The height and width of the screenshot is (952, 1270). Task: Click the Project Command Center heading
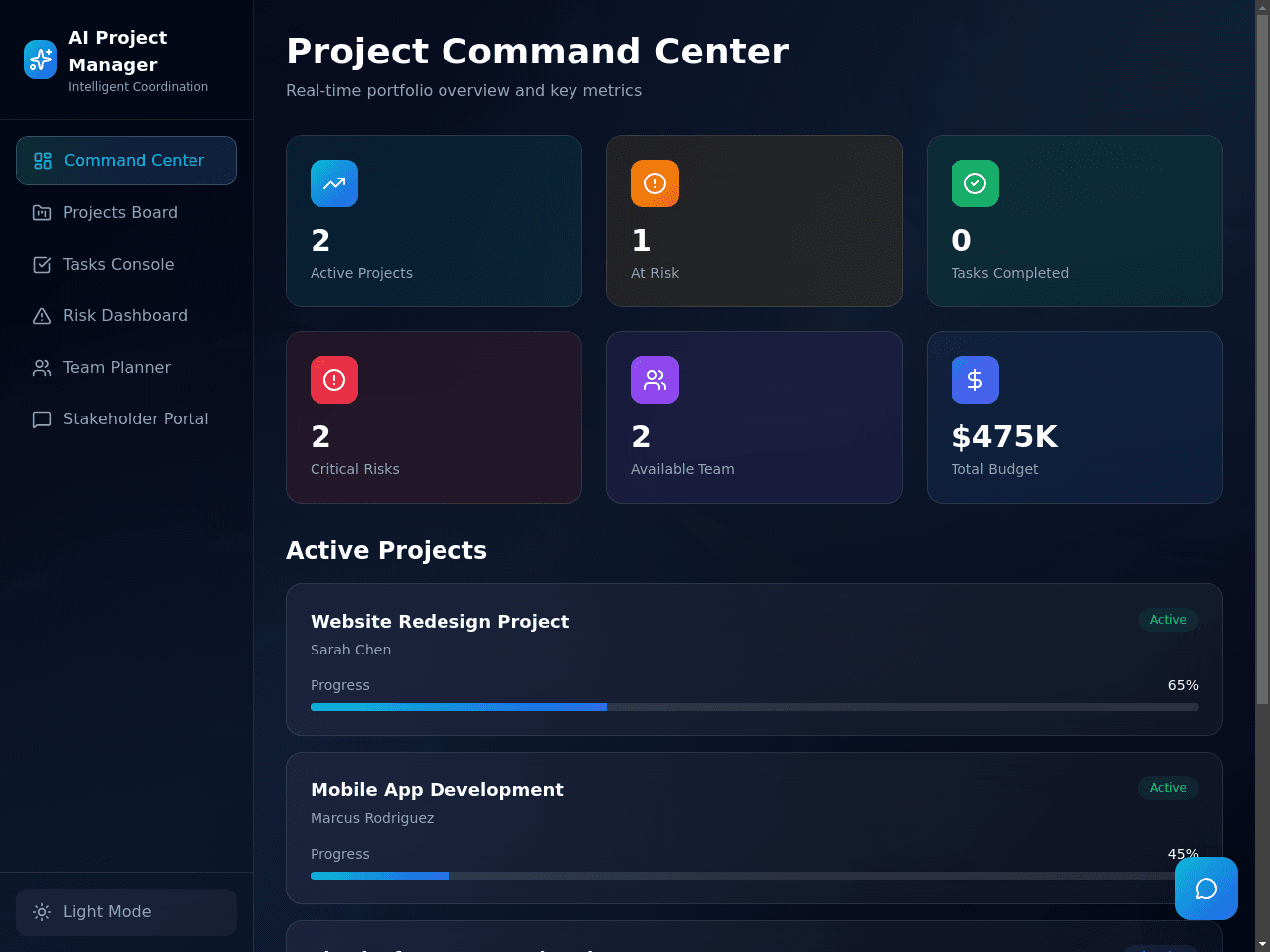(x=537, y=51)
